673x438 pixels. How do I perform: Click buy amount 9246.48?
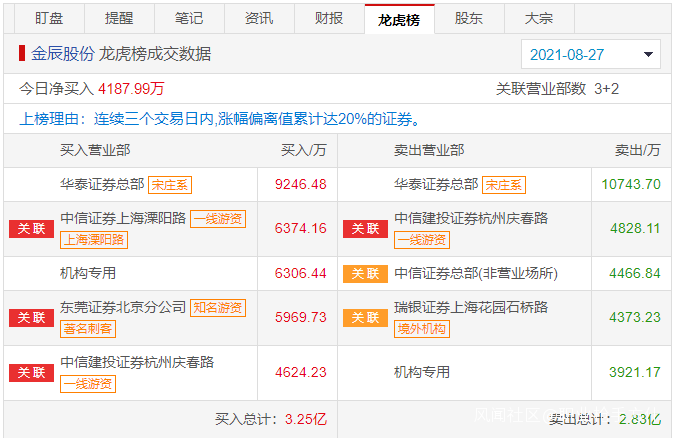pyautogui.click(x=300, y=184)
